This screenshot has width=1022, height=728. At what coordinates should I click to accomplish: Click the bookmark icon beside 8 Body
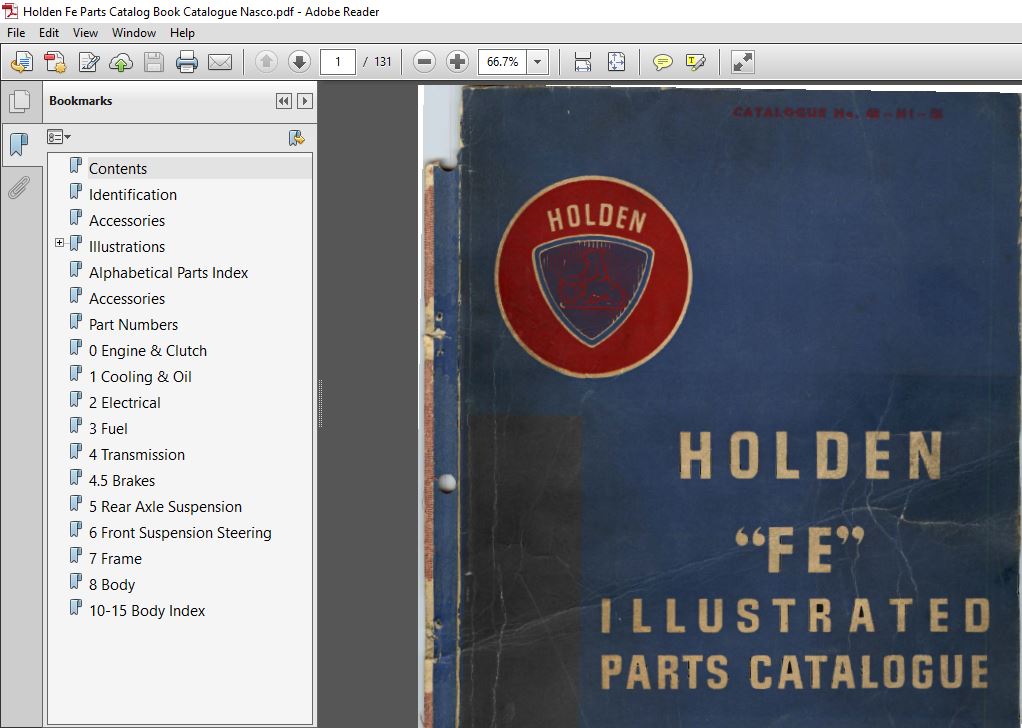(76, 582)
